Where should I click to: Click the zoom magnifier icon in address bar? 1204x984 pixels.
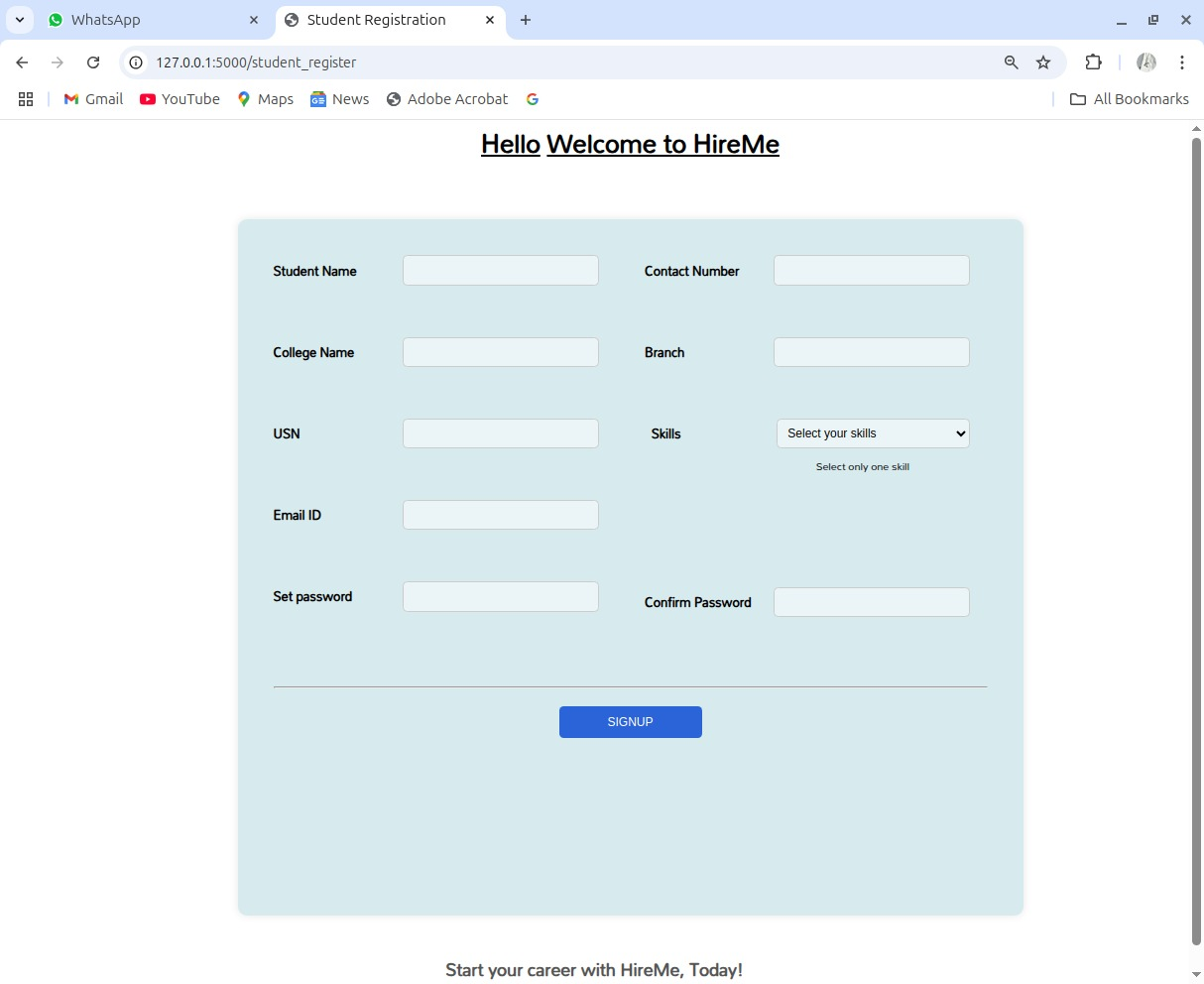[1012, 62]
